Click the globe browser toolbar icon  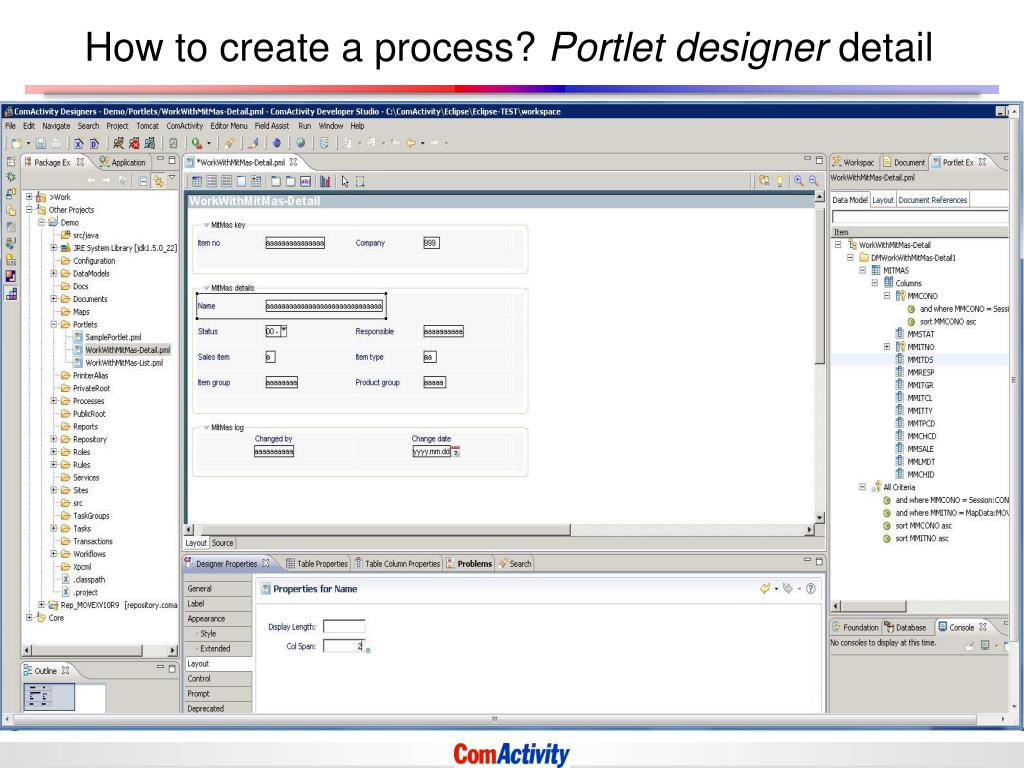[x=300, y=143]
